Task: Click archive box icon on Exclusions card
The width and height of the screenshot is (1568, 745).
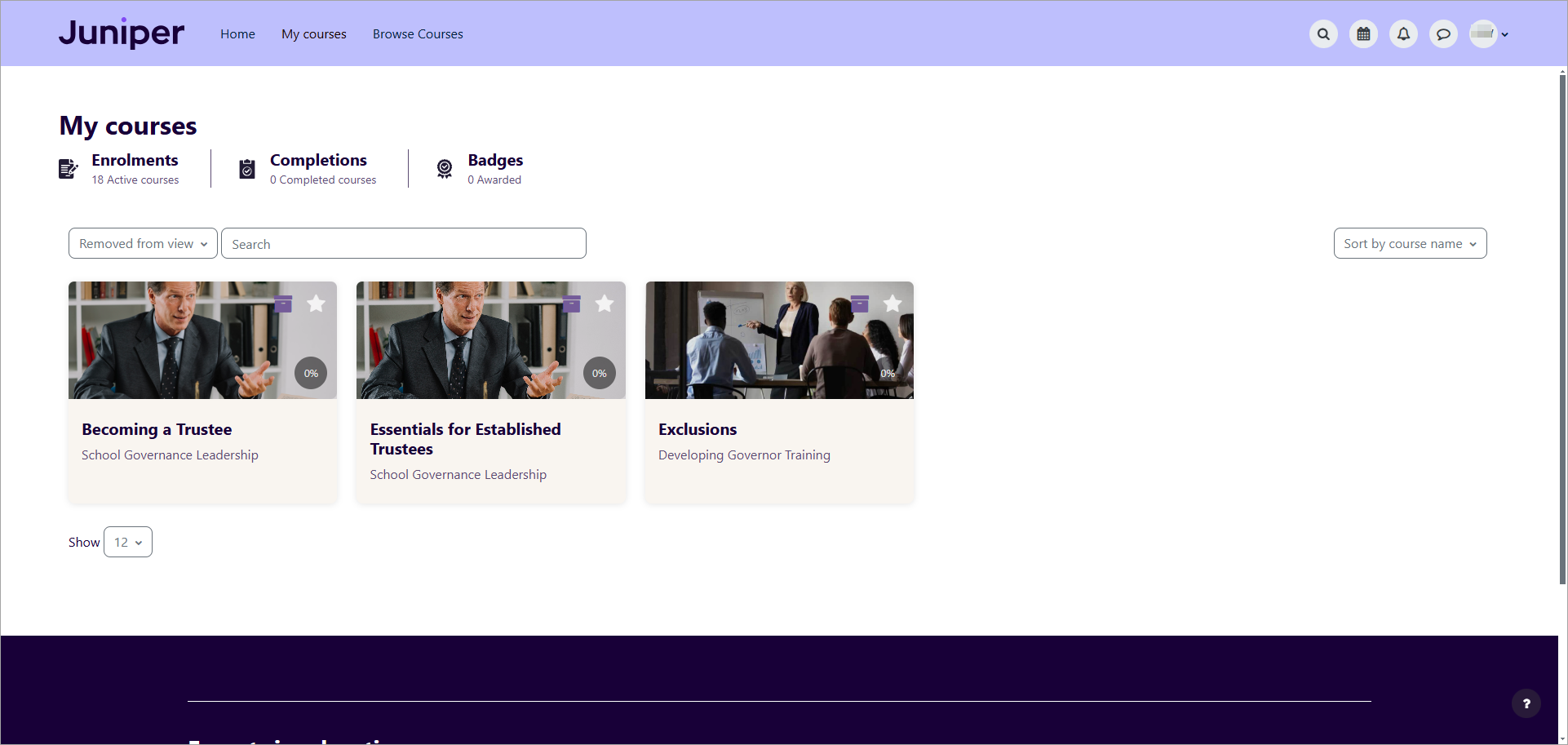Action: 860,304
